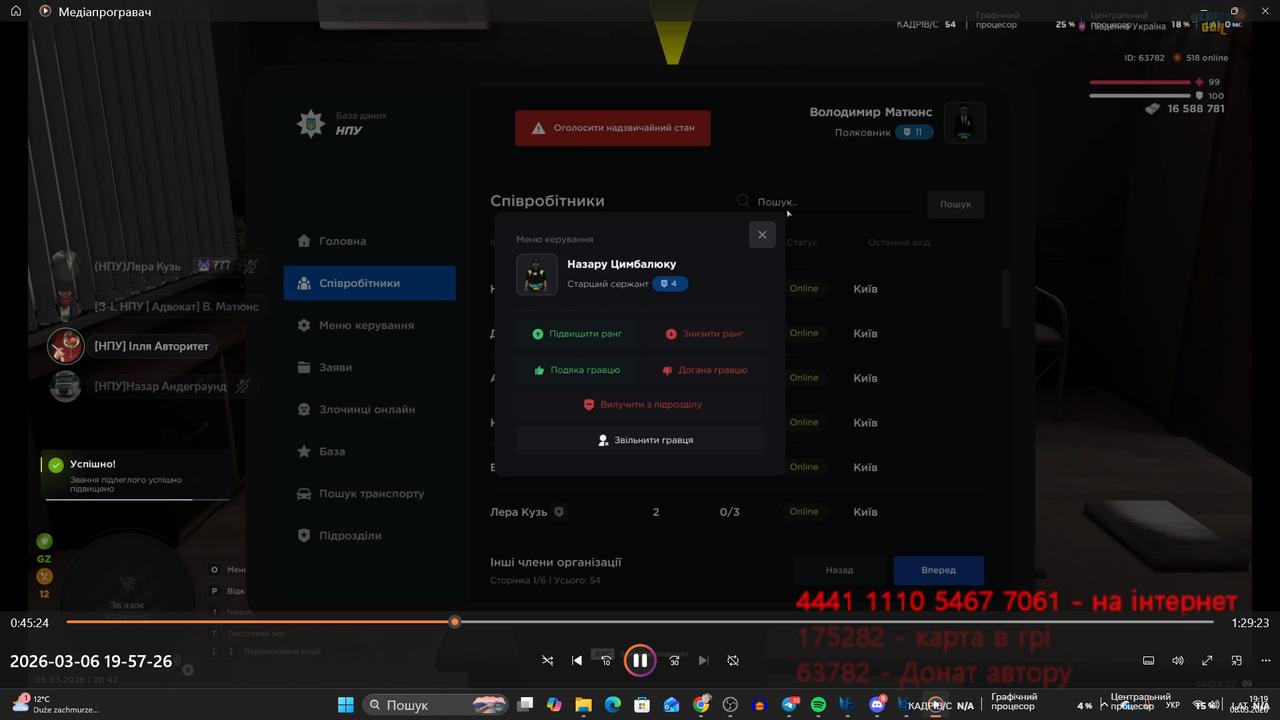1280x720 pixels.
Task: Click Вилучити з підрозділу
Action: tap(641, 405)
